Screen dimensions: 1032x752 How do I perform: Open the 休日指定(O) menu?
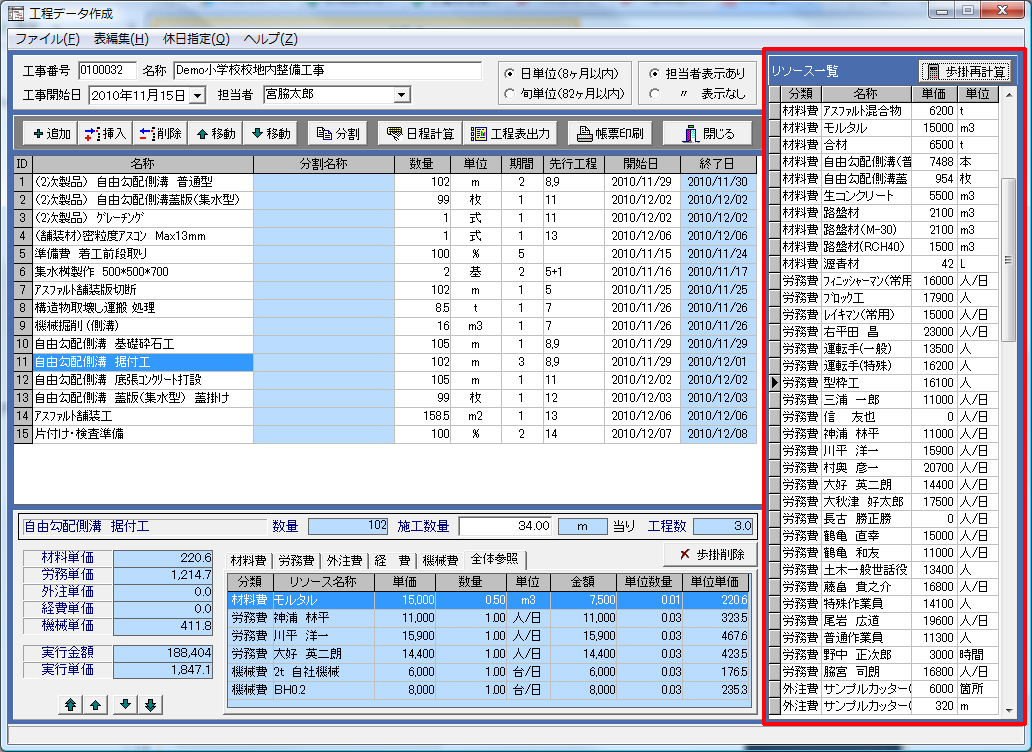coord(196,39)
